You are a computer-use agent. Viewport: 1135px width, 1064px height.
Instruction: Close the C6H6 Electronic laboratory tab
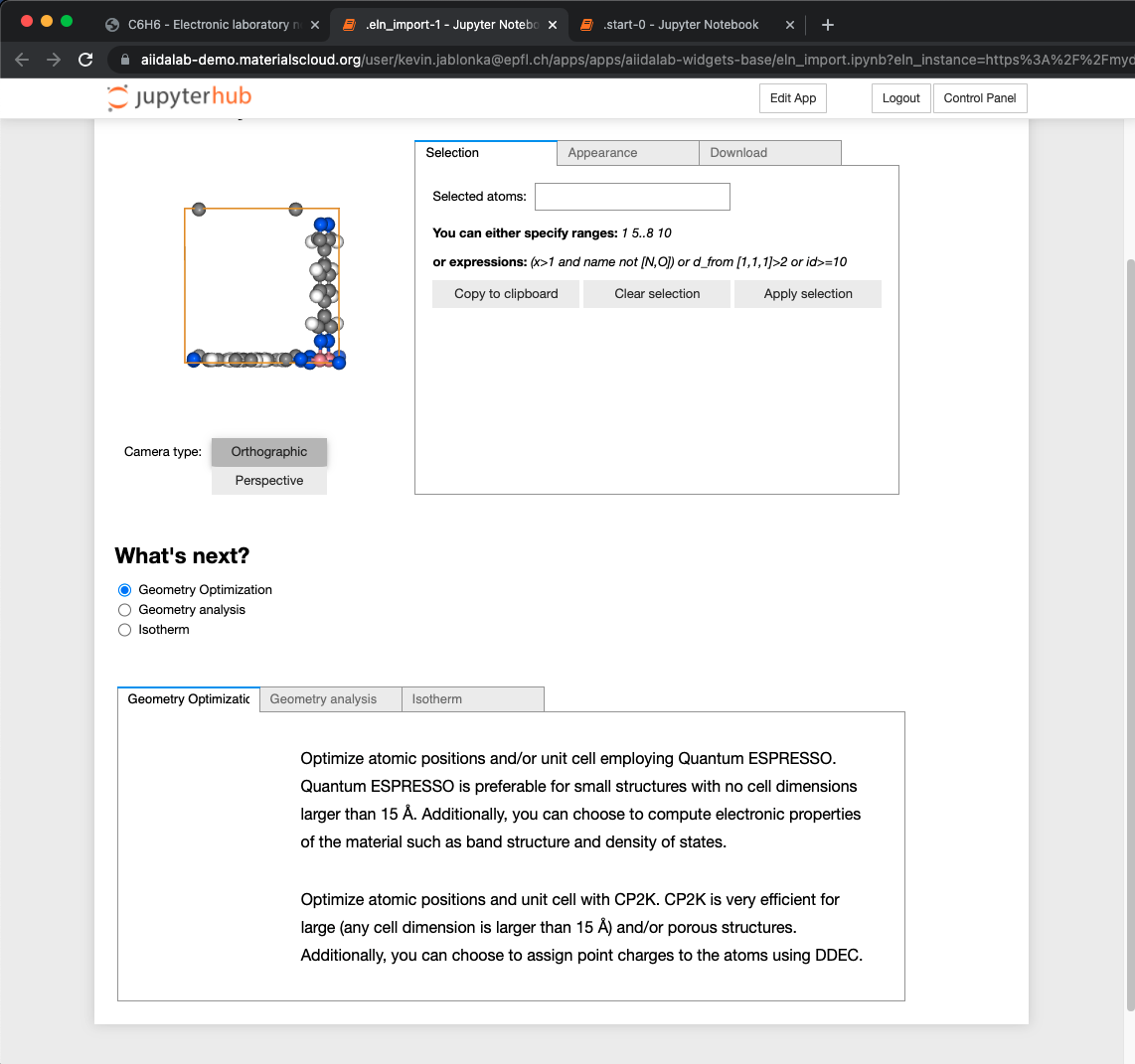click(314, 24)
